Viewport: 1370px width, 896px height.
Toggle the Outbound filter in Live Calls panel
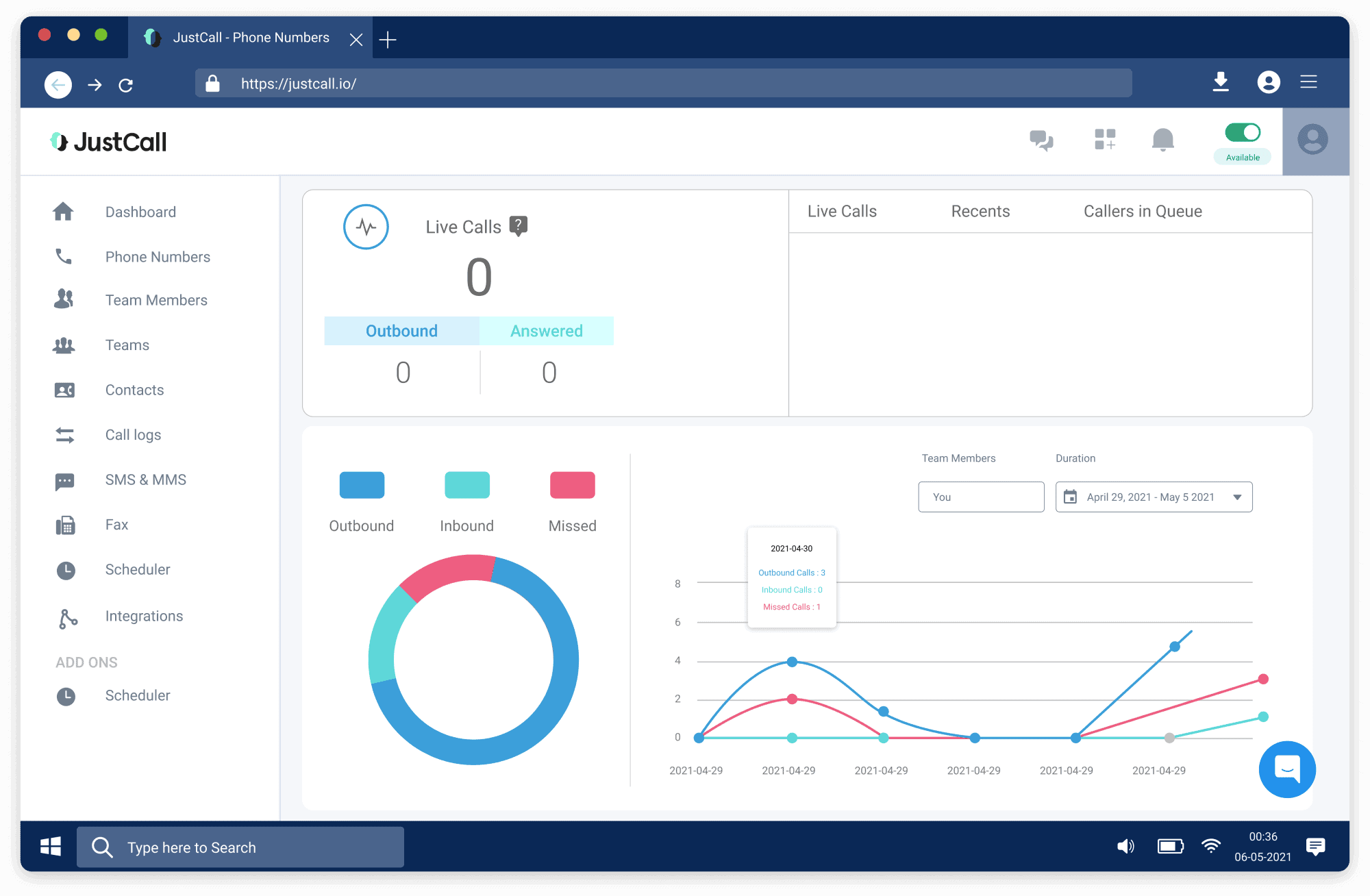[401, 330]
